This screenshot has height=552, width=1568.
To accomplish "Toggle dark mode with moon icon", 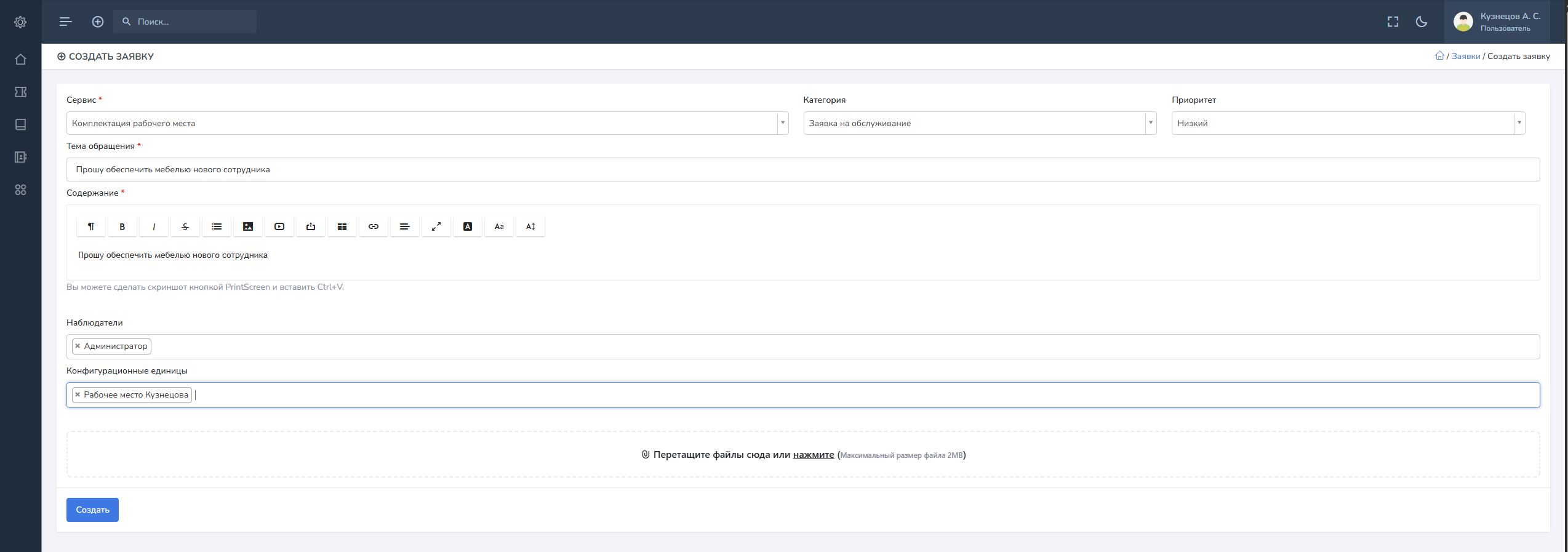I will coord(1422,22).
